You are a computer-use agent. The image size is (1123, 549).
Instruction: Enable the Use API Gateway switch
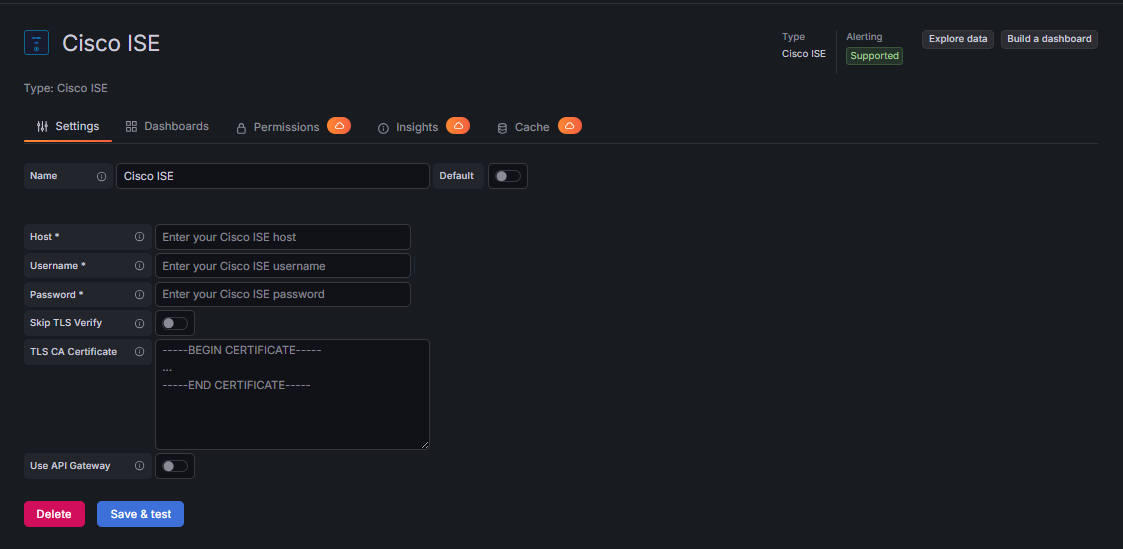[175, 466]
